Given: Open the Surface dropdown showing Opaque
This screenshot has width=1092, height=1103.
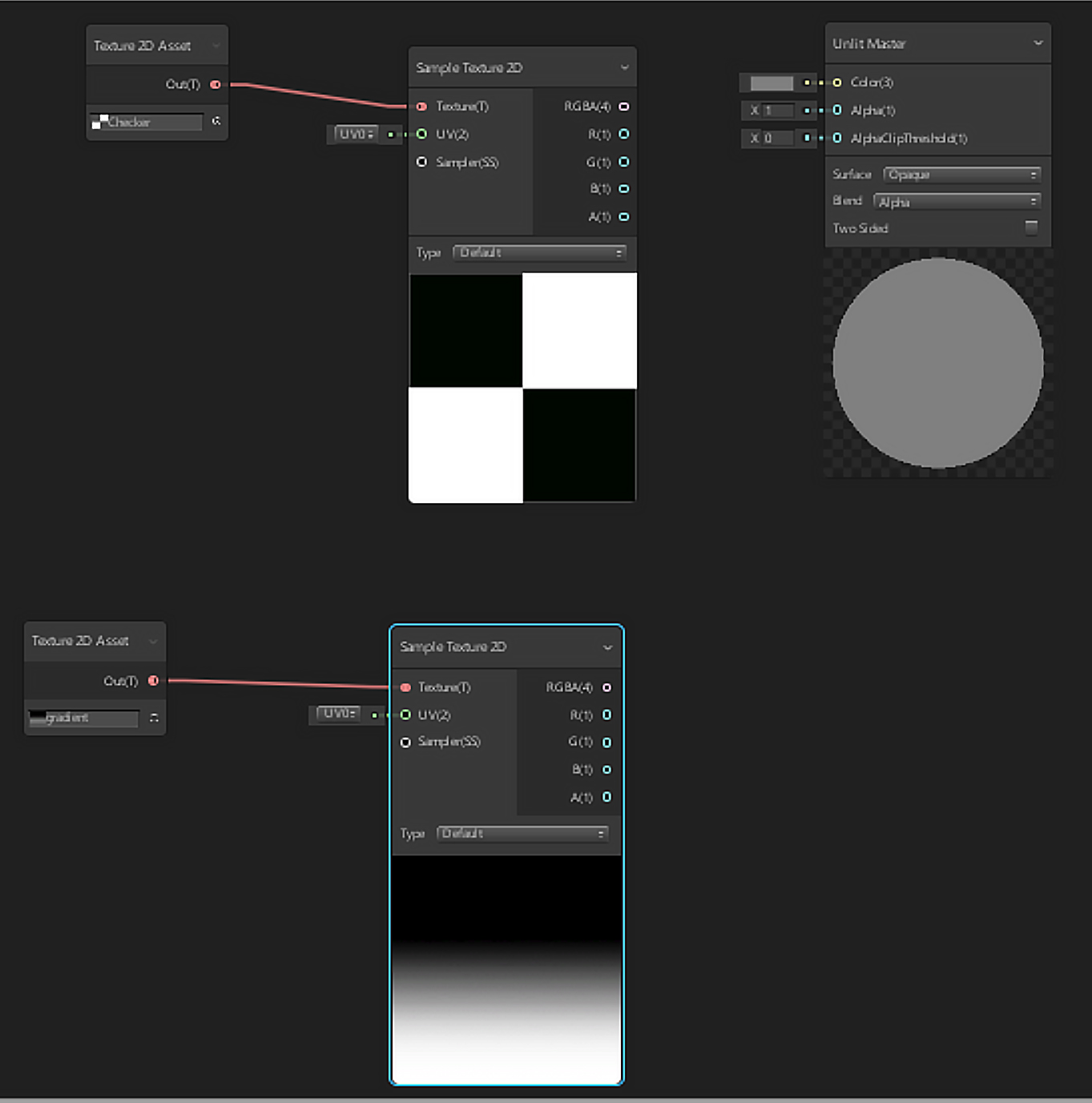Looking at the screenshot, I should [x=961, y=175].
